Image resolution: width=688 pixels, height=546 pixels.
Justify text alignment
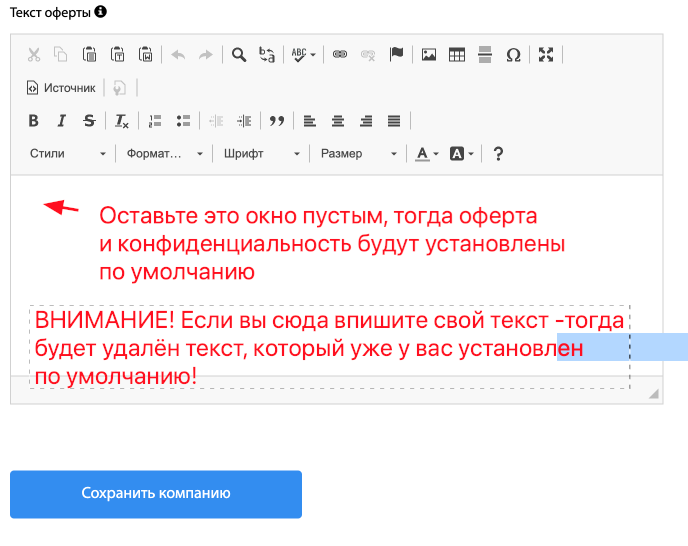394,121
